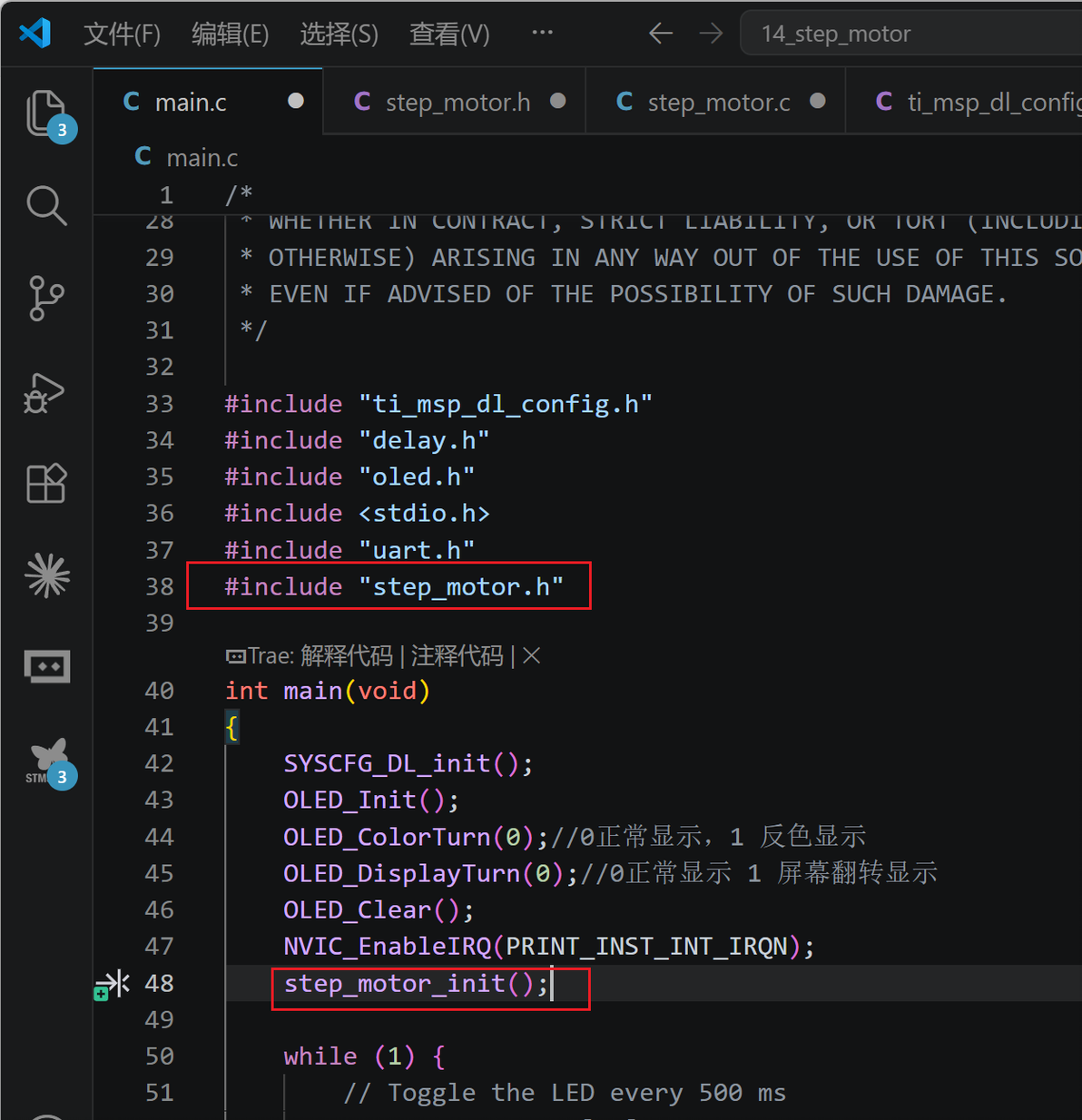Go back with the left arrow
Screen dimensions: 1082x1120
click(x=661, y=34)
